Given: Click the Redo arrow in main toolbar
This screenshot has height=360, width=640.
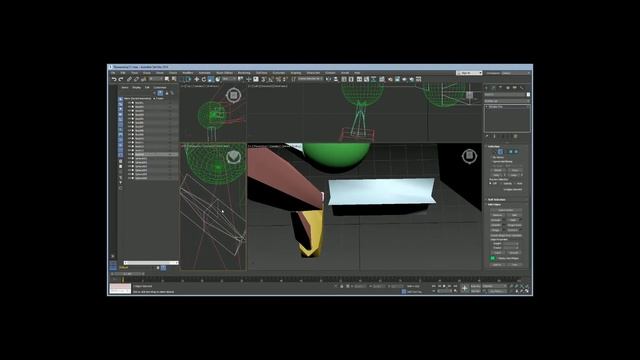Looking at the screenshot, I should pos(121,79).
